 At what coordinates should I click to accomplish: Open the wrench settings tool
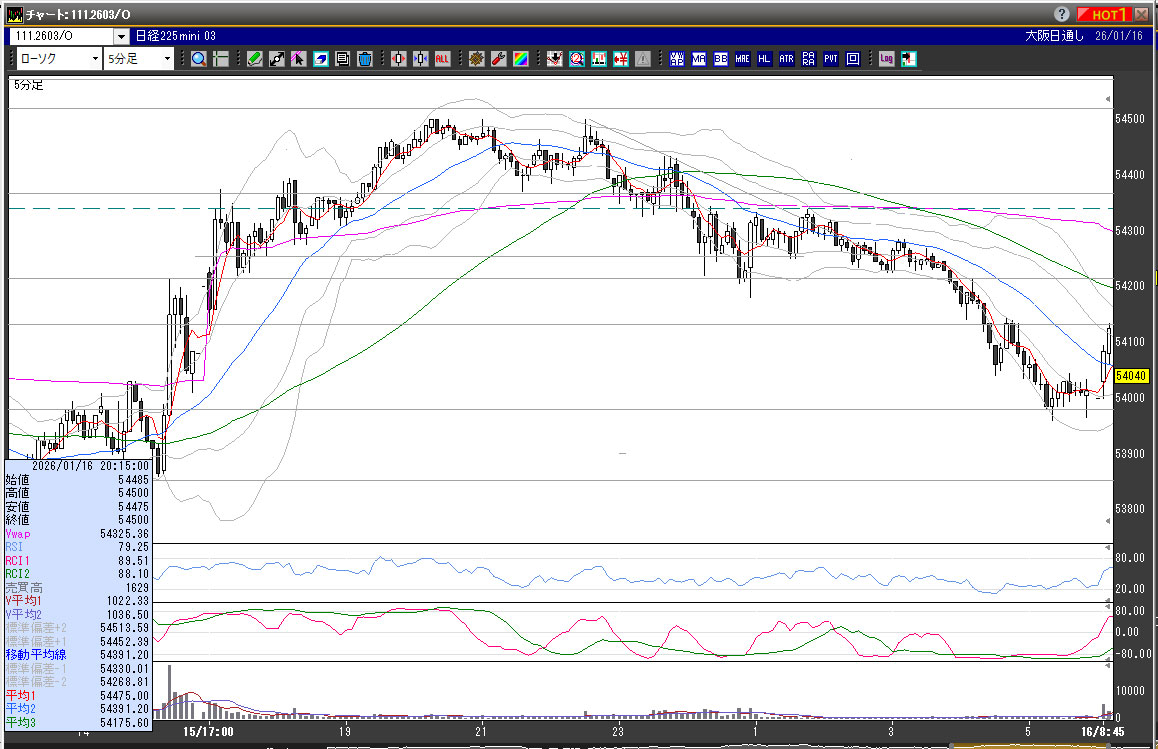498,59
